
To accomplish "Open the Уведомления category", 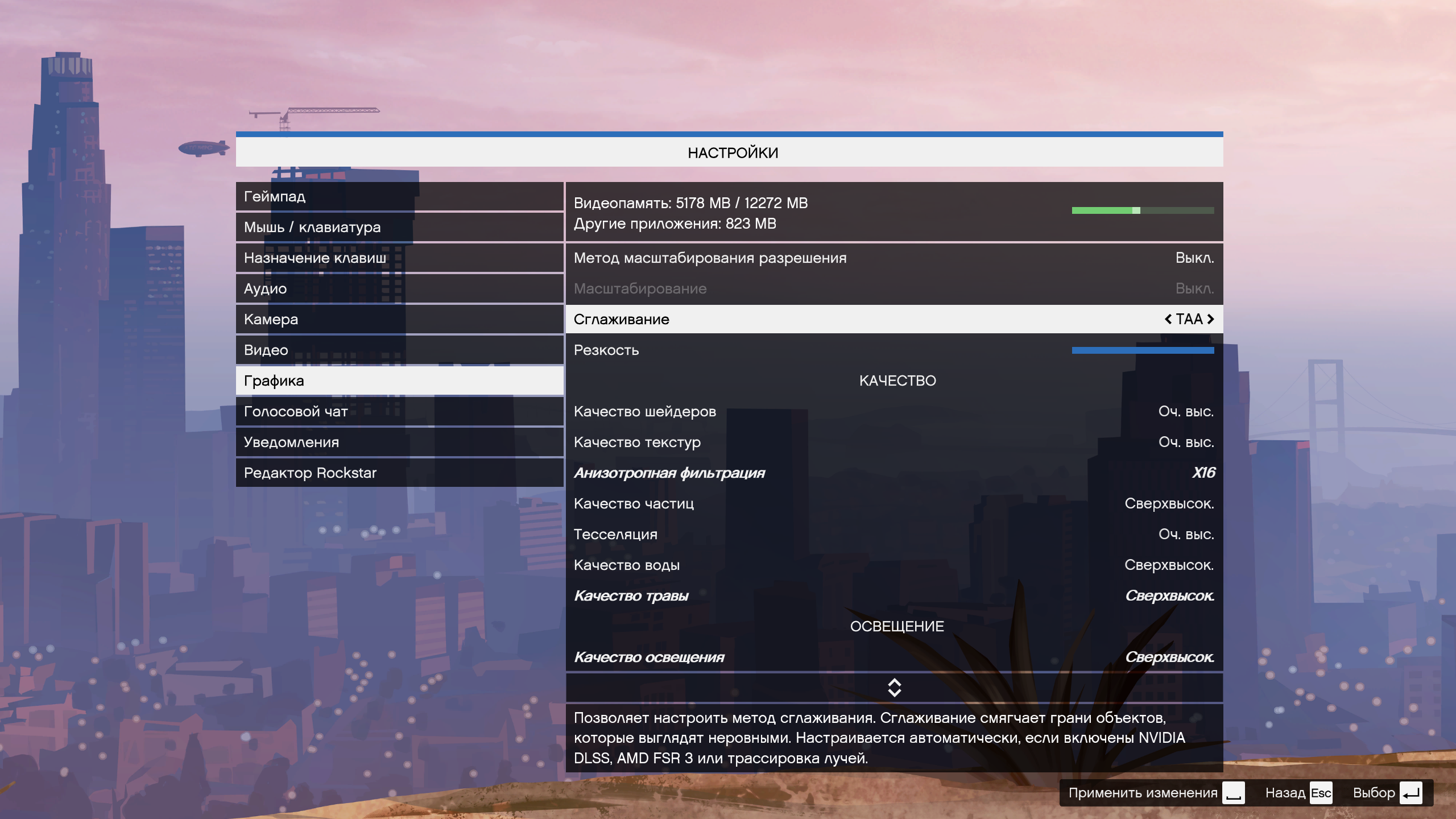I will pyautogui.click(x=399, y=442).
